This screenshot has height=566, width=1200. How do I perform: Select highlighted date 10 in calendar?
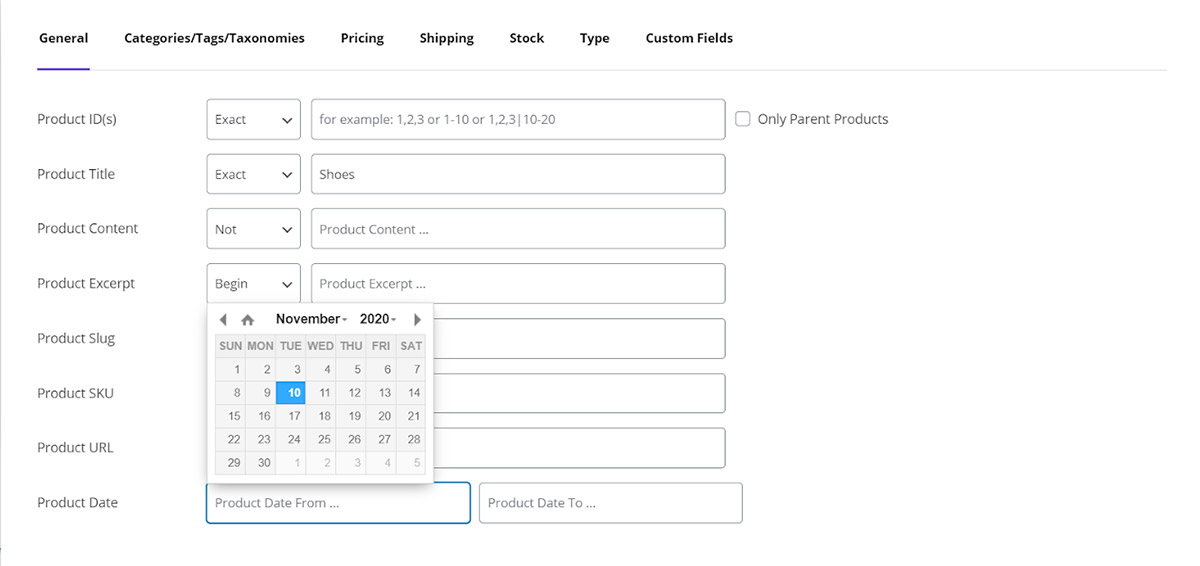pyautogui.click(x=291, y=393)
